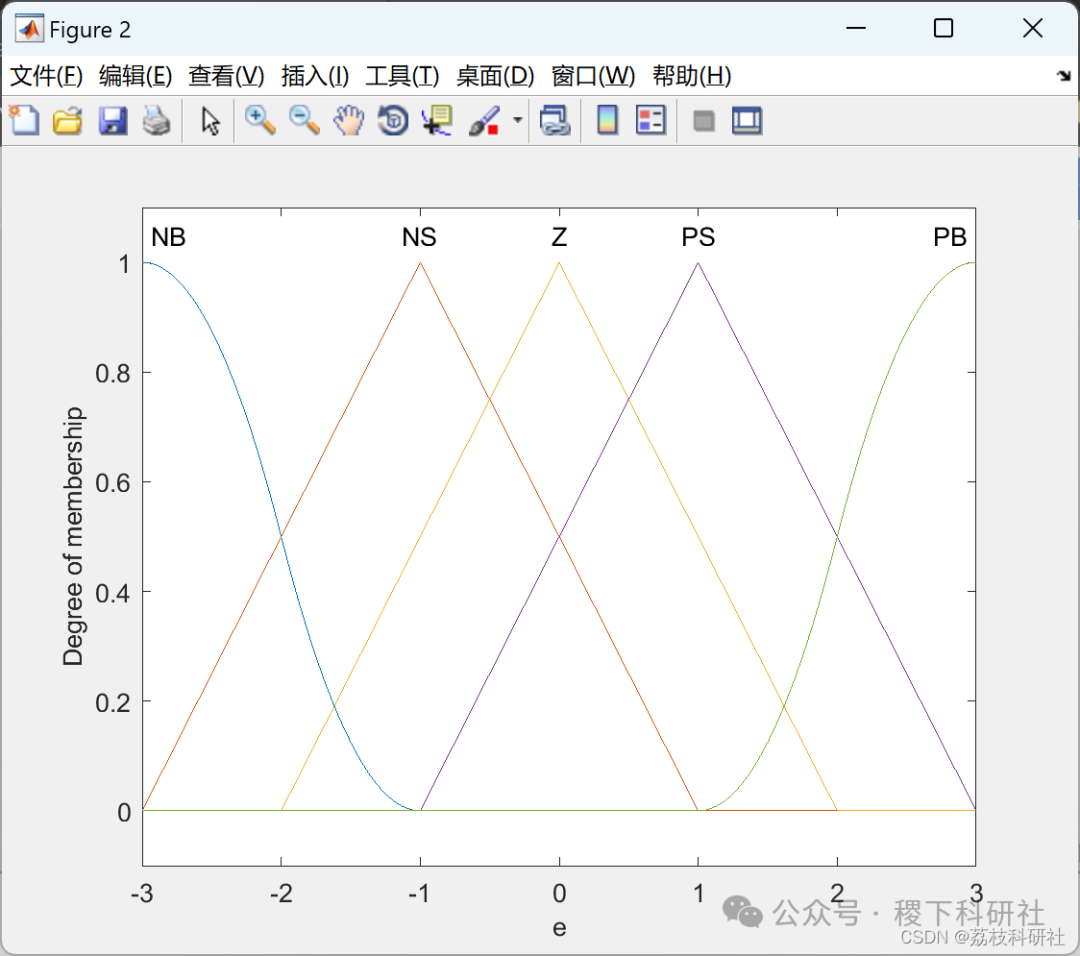Viewport: 1080px width, 956px height.
Task: Minimize the Figure 2 window
Action: point(856,28)
